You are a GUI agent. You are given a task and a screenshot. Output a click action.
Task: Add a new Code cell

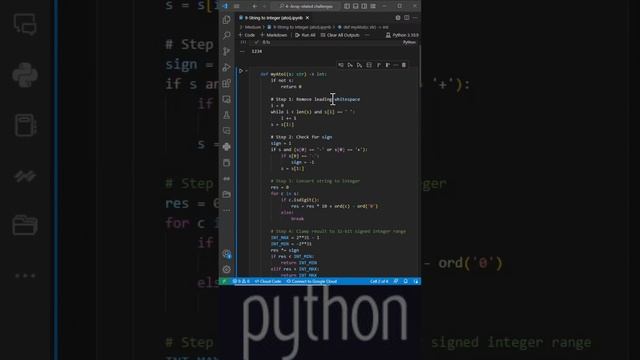[247, 35]
